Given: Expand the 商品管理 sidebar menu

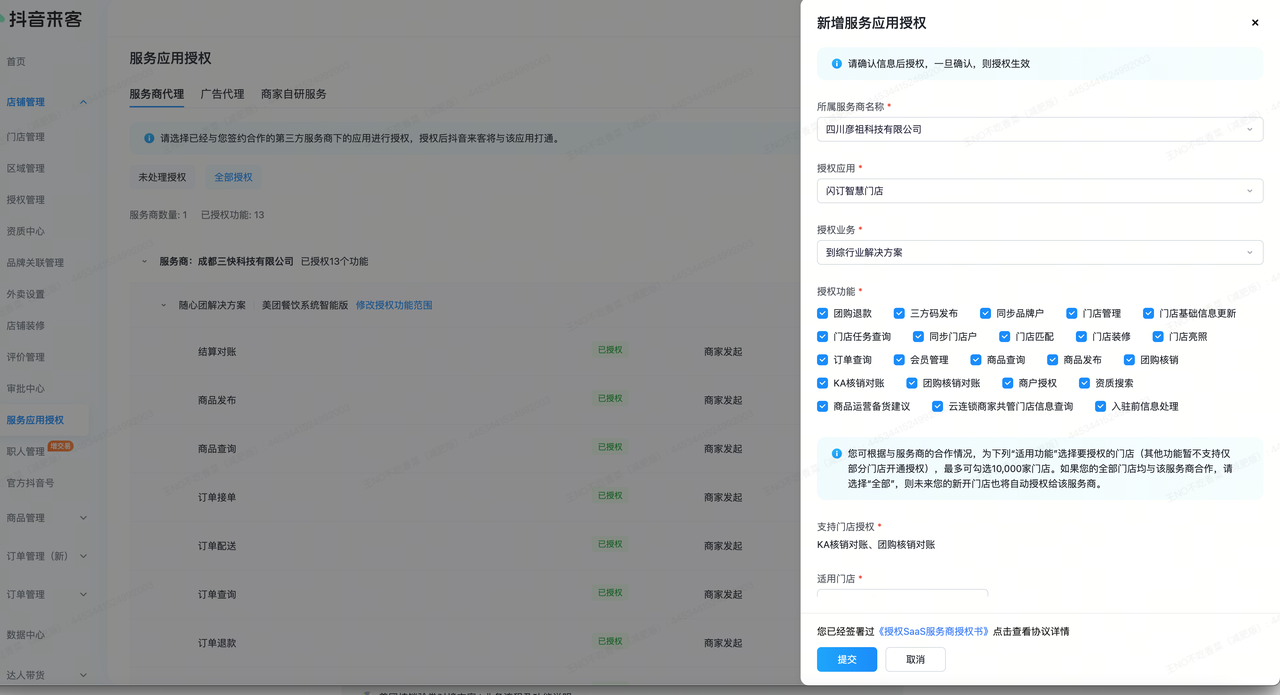Looking at the screenshot, I should click(83, 518).
